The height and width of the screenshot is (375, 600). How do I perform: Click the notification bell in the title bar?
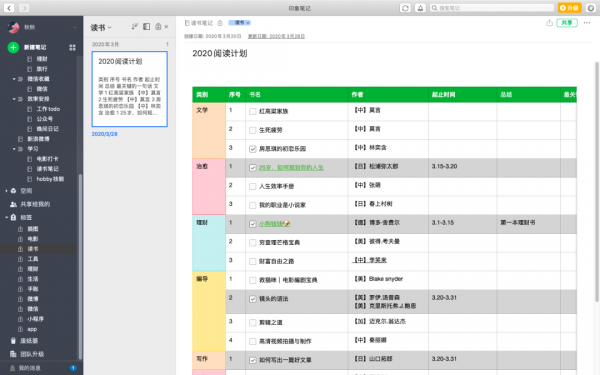420,8
